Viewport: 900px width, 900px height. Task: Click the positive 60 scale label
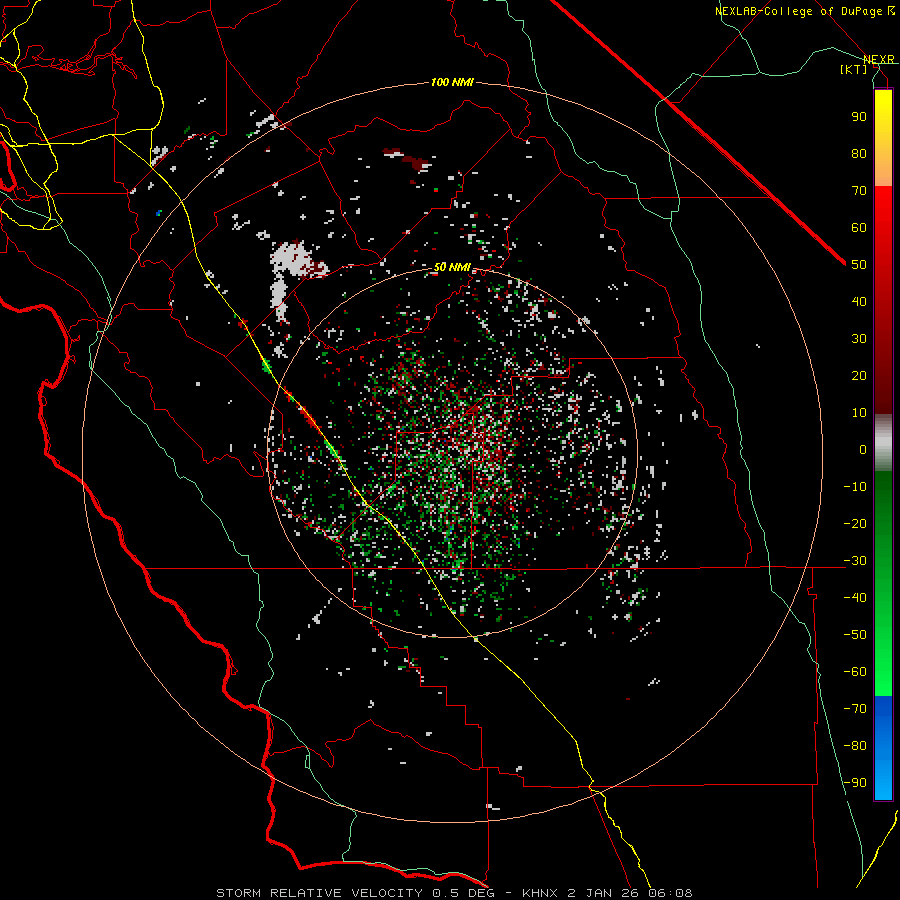click(859, 227)
